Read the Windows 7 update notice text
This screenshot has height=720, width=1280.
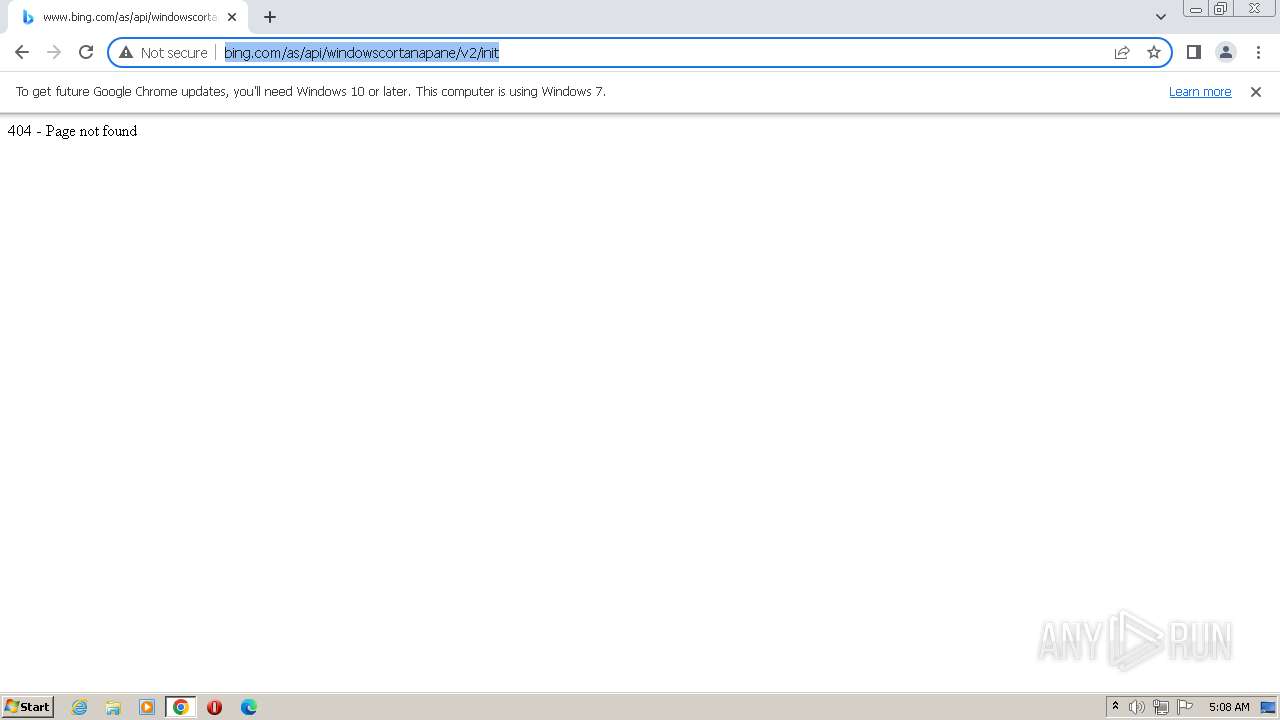pyautogui.click(x=311, y=91)
